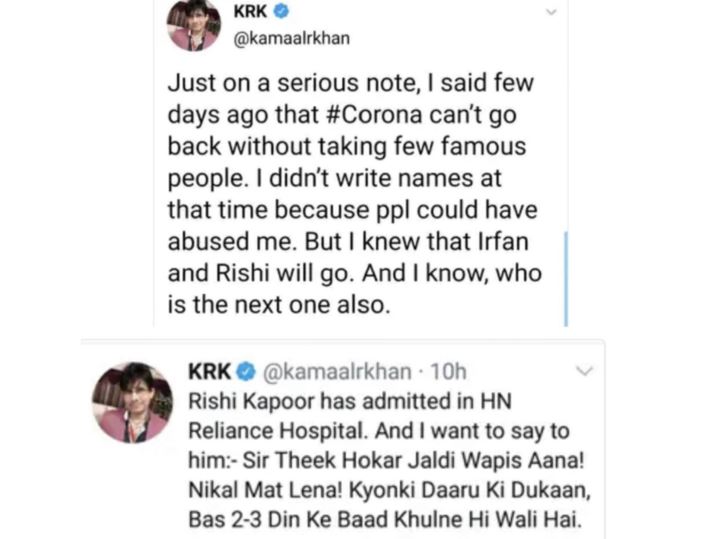The height and width of the screenshot is (539, 723).
Task: Click the verified badge in the 10h tweet header
Action: (x=246, y=372)
